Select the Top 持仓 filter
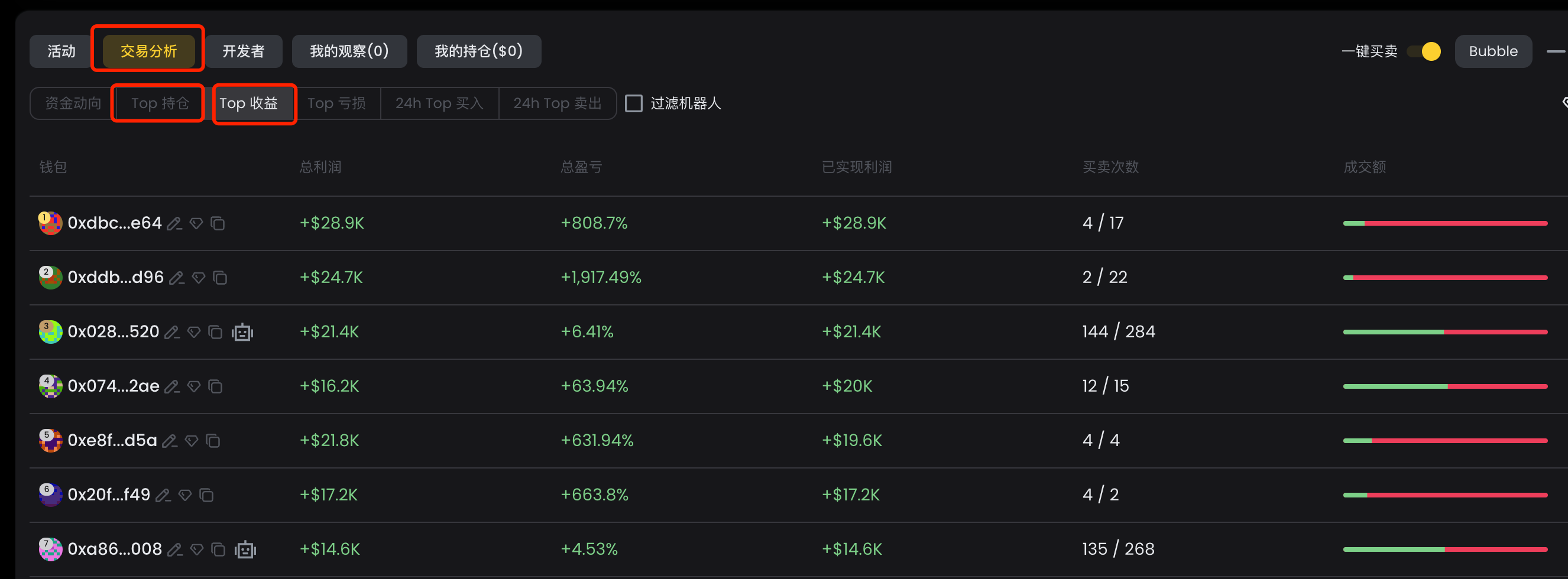Viewport: 1568px width, 579px height. pos(160,103)
